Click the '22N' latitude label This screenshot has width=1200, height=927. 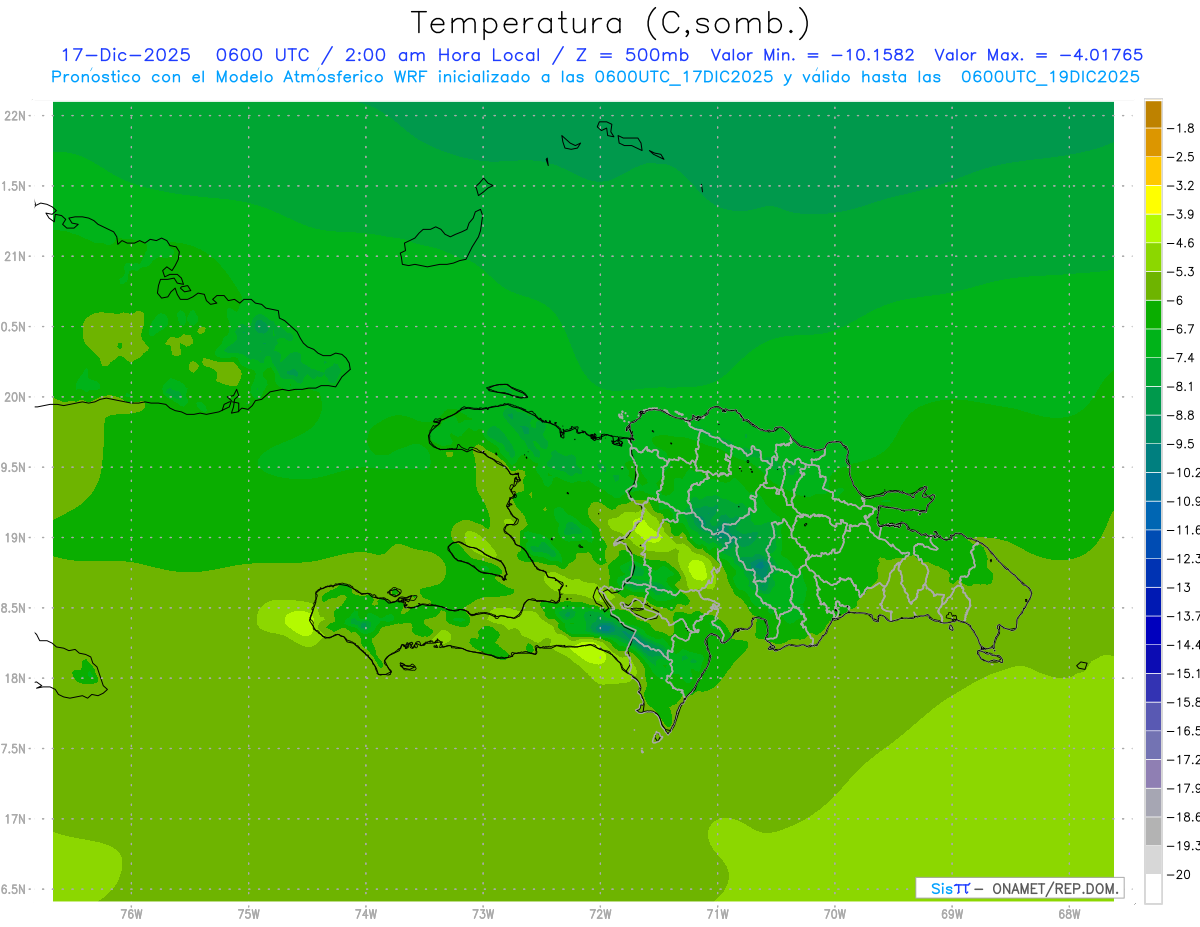coord(16,116)
